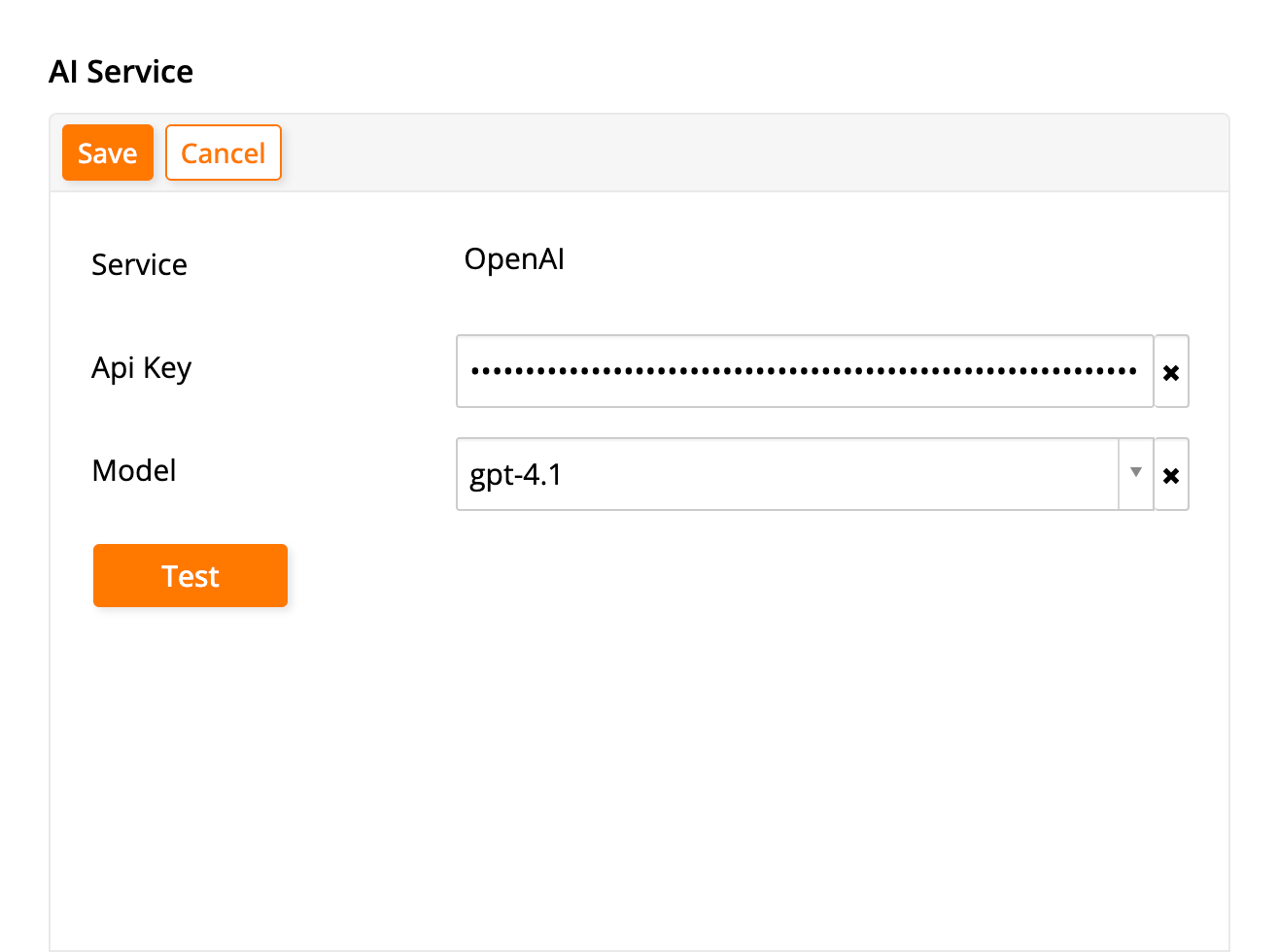Run the connection Test button
Image resolution: width=1279 pixels, height=952 pixels.
coord(190,576)
